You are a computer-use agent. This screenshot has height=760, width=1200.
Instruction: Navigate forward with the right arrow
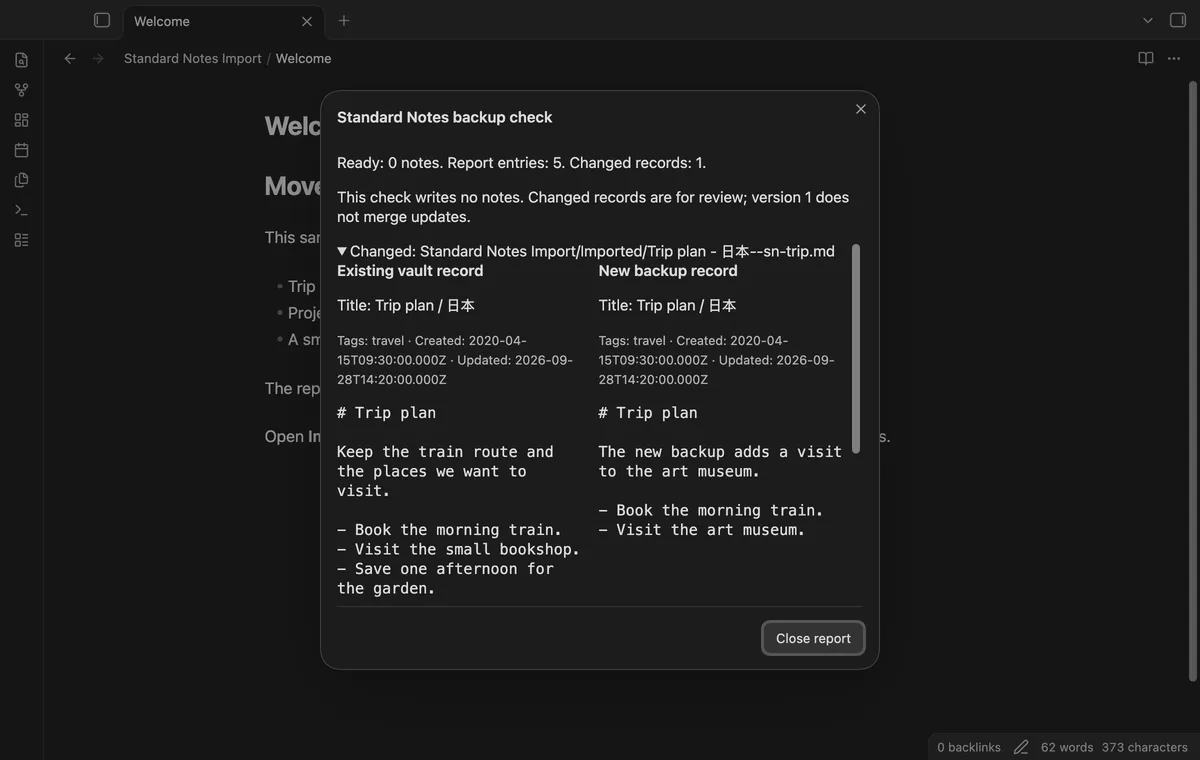tap(98, 58)
